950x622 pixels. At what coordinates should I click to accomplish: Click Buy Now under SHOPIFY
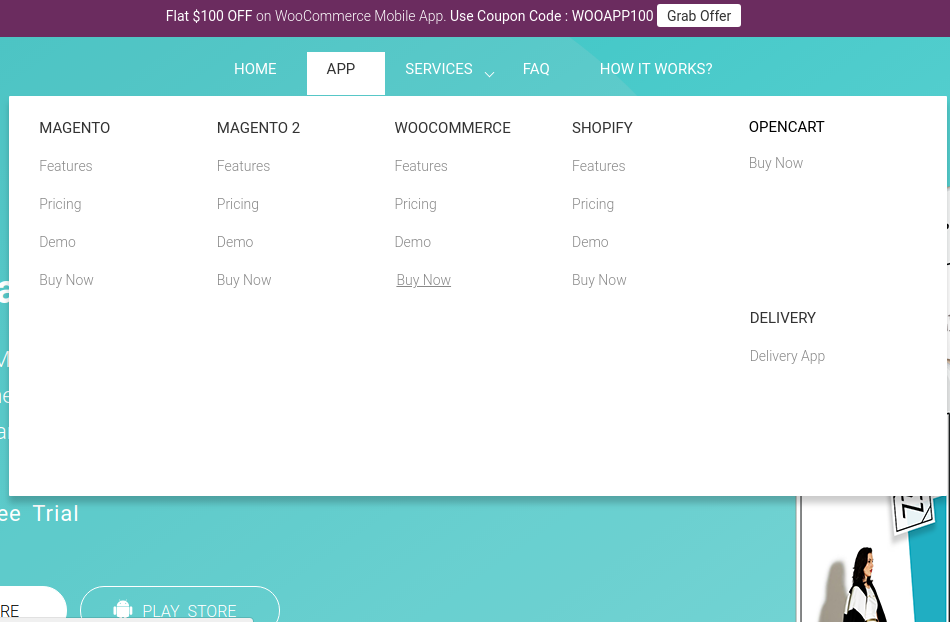[599, 280]
